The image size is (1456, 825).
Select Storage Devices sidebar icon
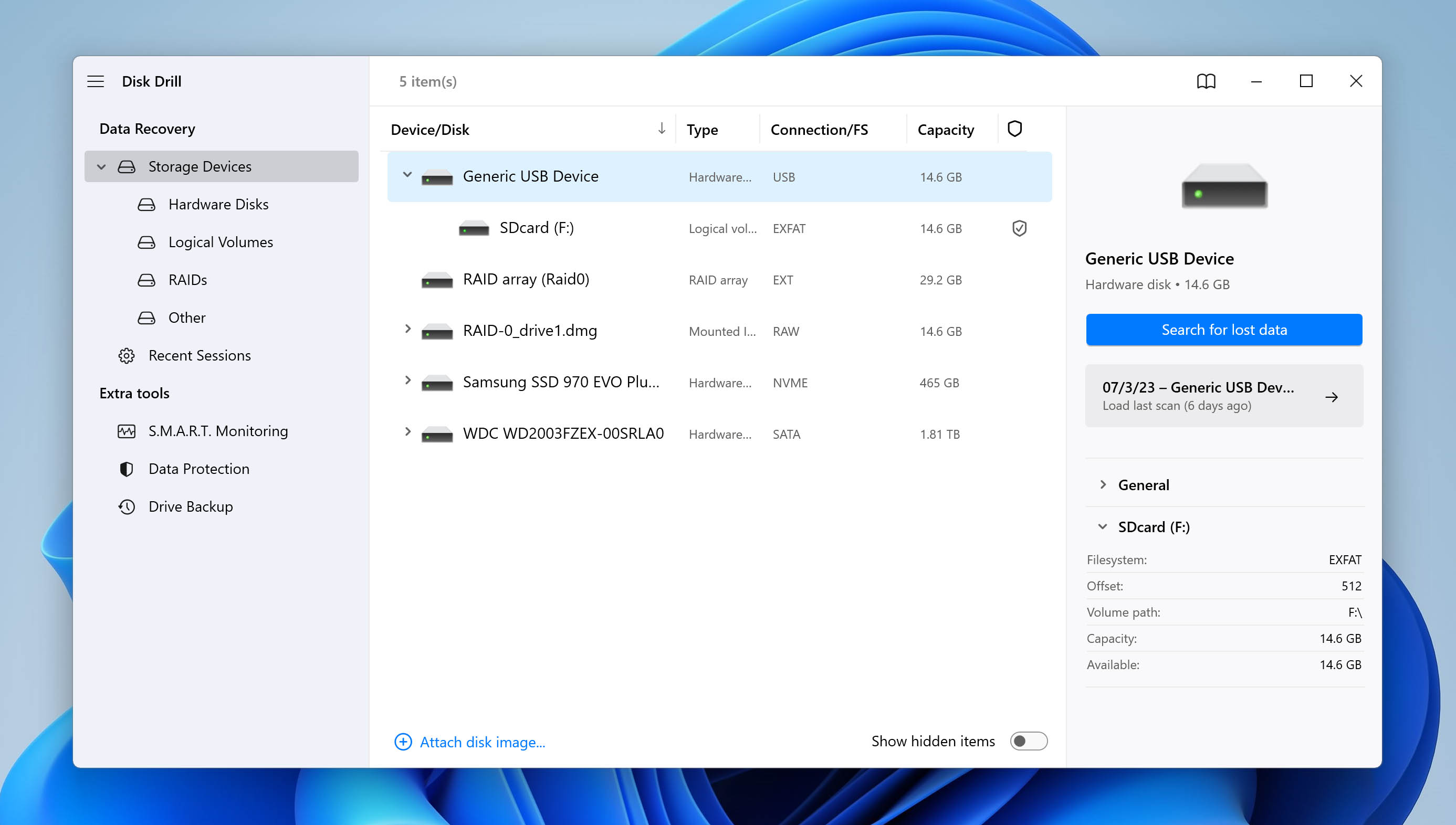125,166
